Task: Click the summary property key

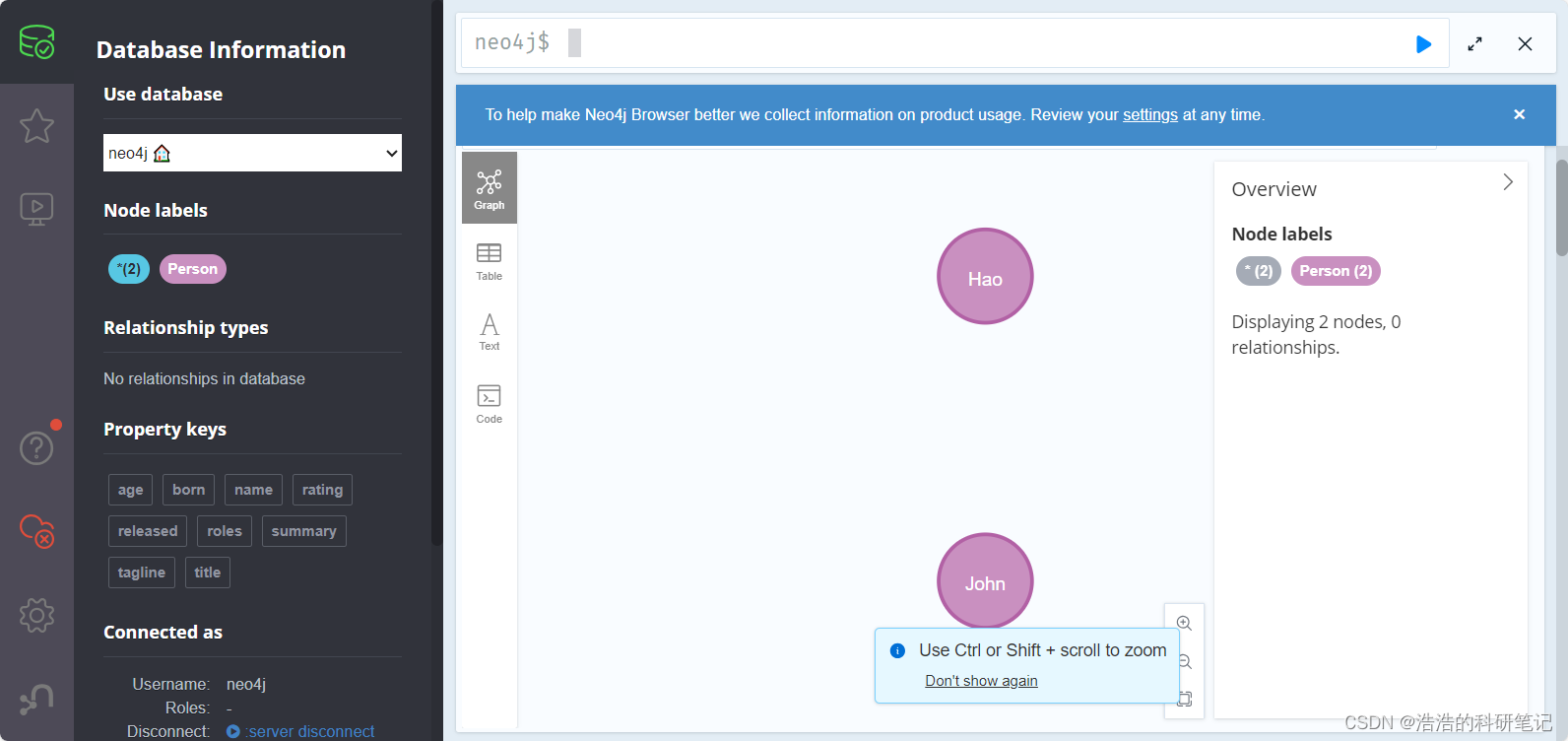Action: (x=303, y=531)
